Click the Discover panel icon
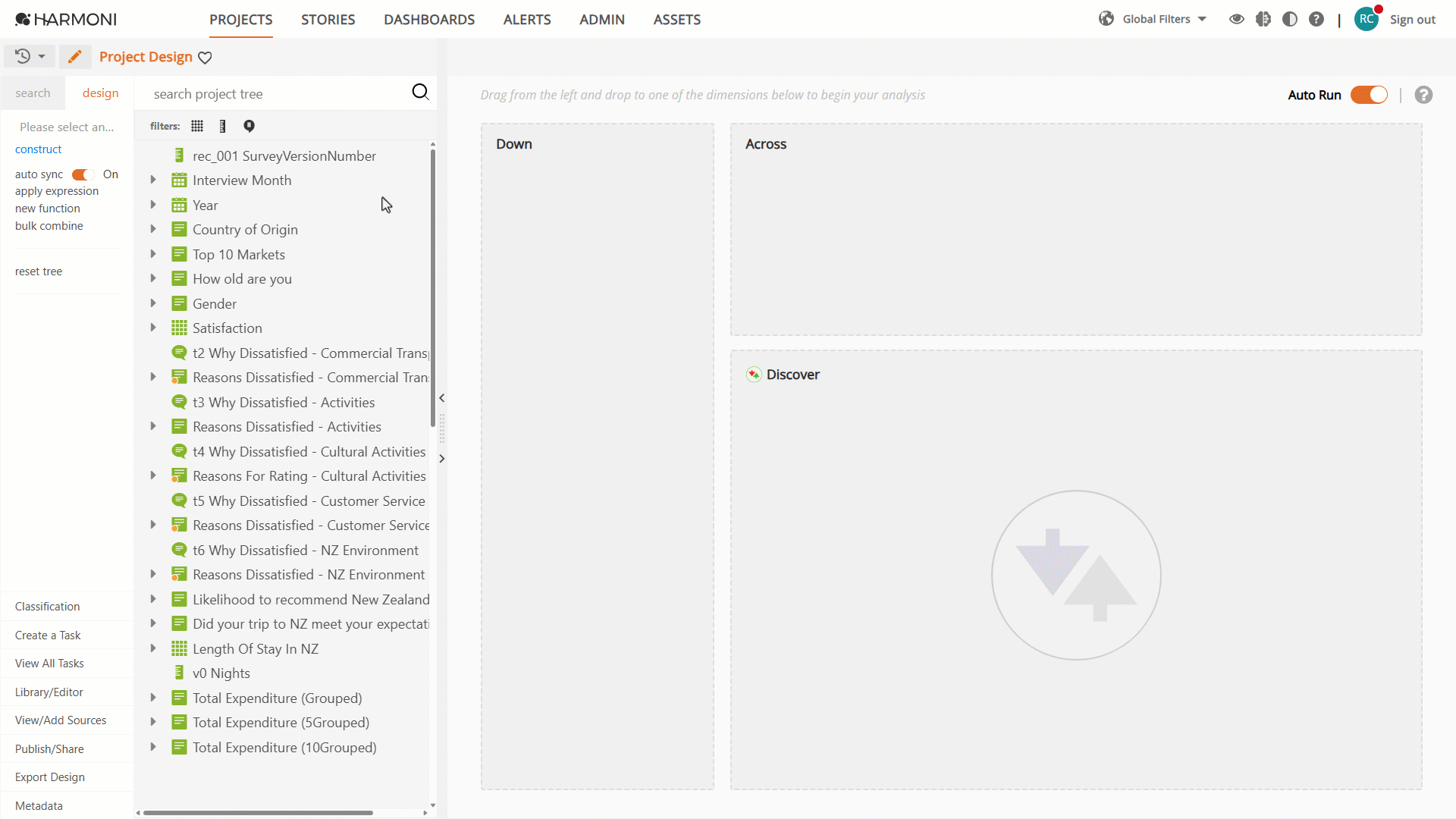Image resolution: width=1456 pixels, height=819 pixels. point(754,375)
